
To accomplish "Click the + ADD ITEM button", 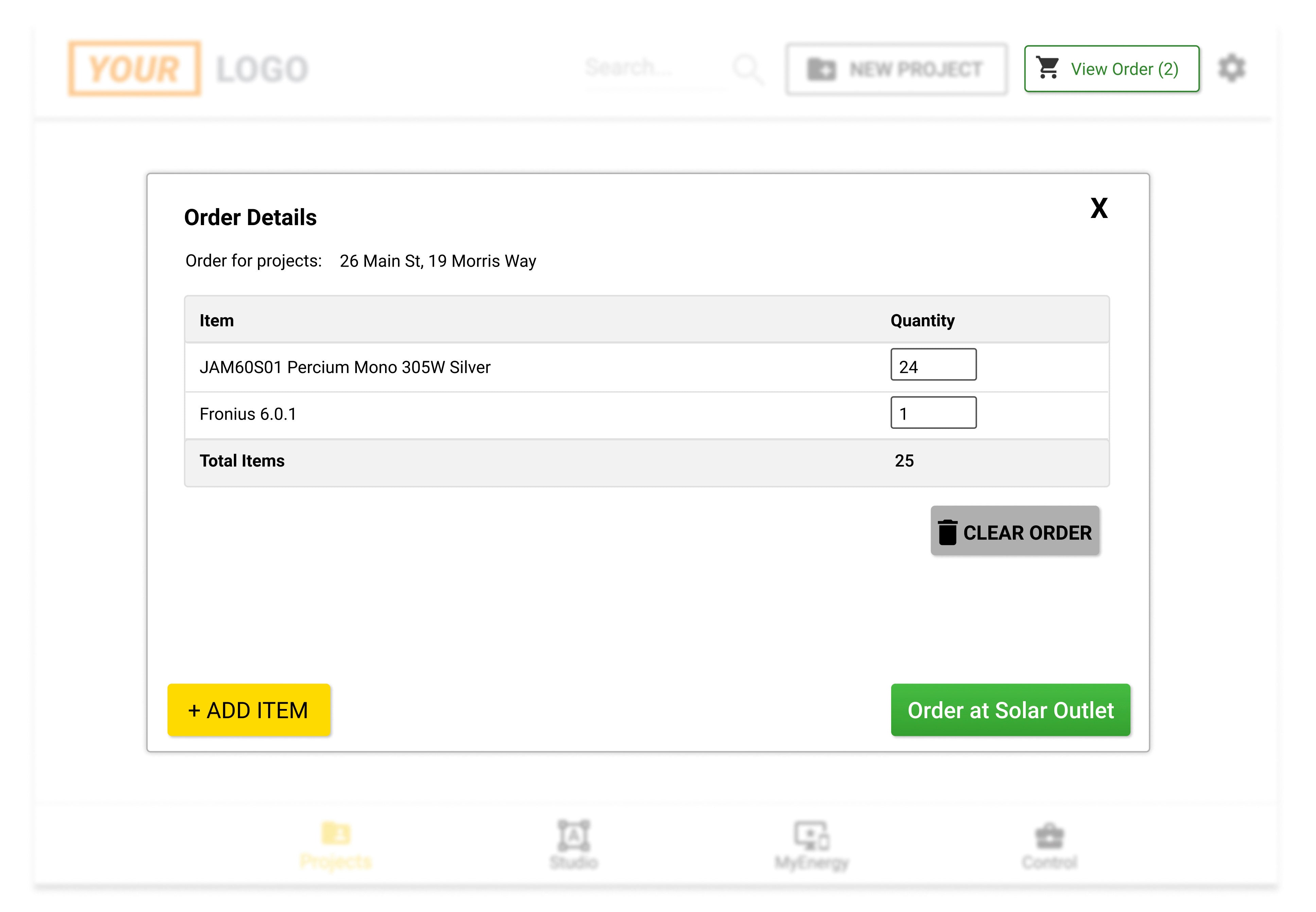I will point(249,709).
